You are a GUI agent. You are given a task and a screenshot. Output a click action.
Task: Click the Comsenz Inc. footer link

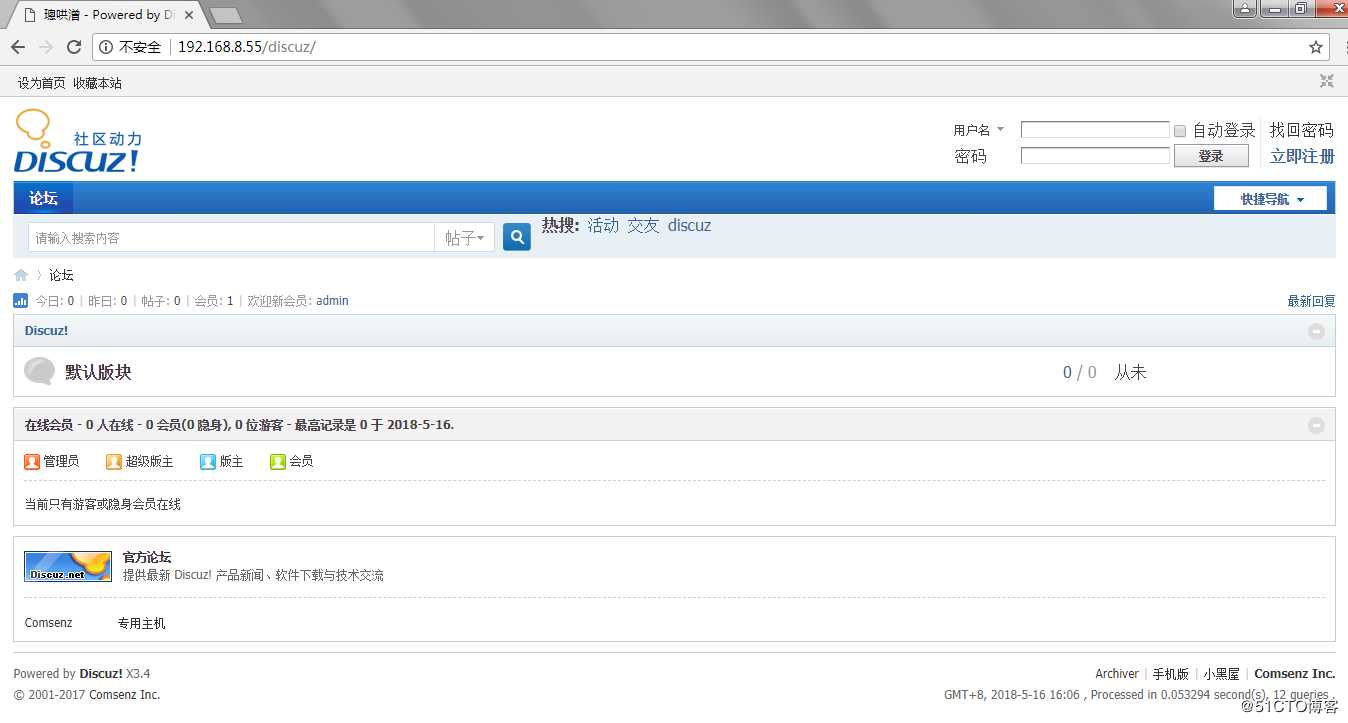(1295, 674)
